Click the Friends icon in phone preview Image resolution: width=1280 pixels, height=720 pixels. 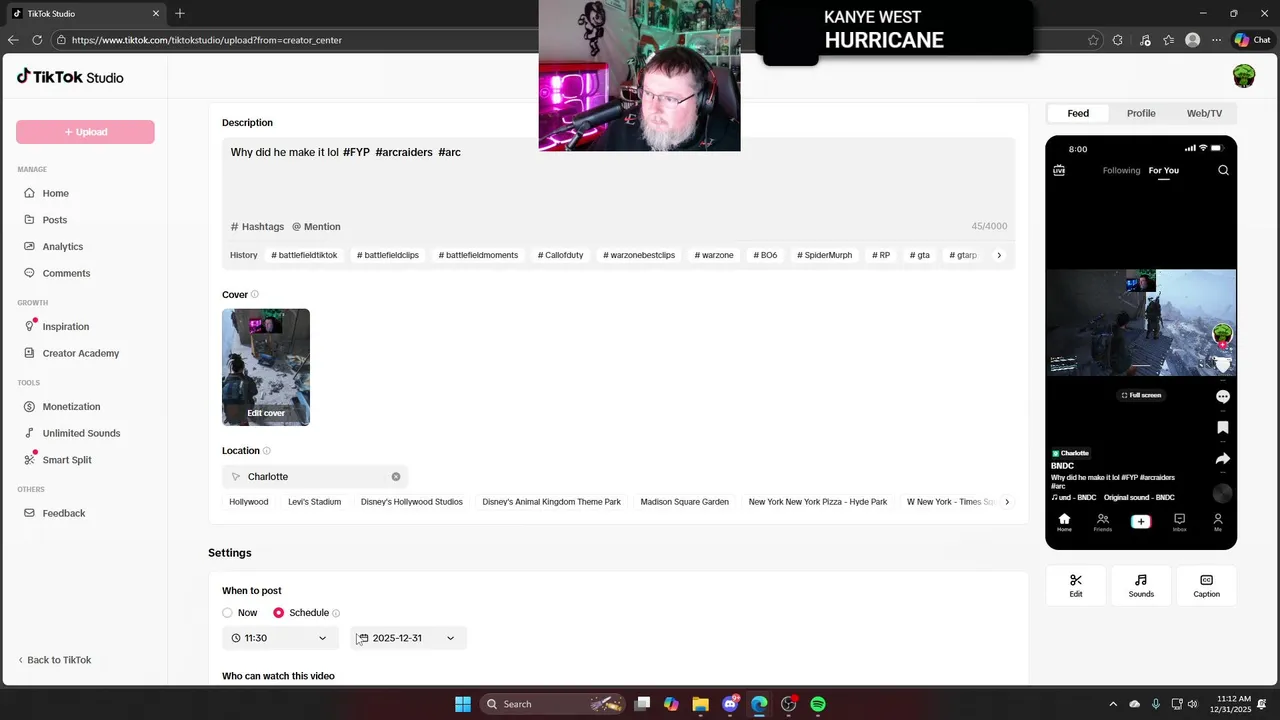[1102, 522]
